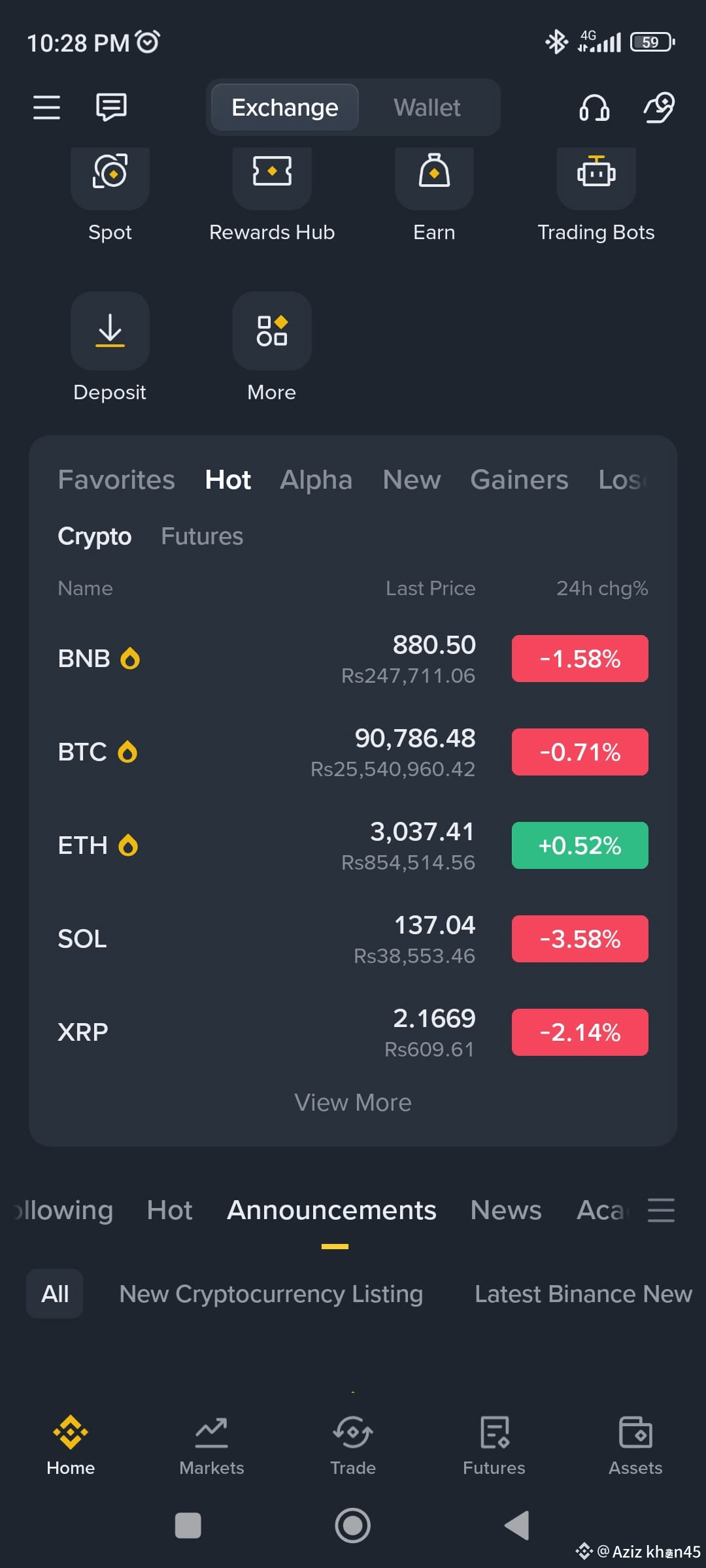Select the Exchange toggle option
Image resolution: width=706 pixels, height=1568 pixels.
pyautogui.click(x=285, y=107)
